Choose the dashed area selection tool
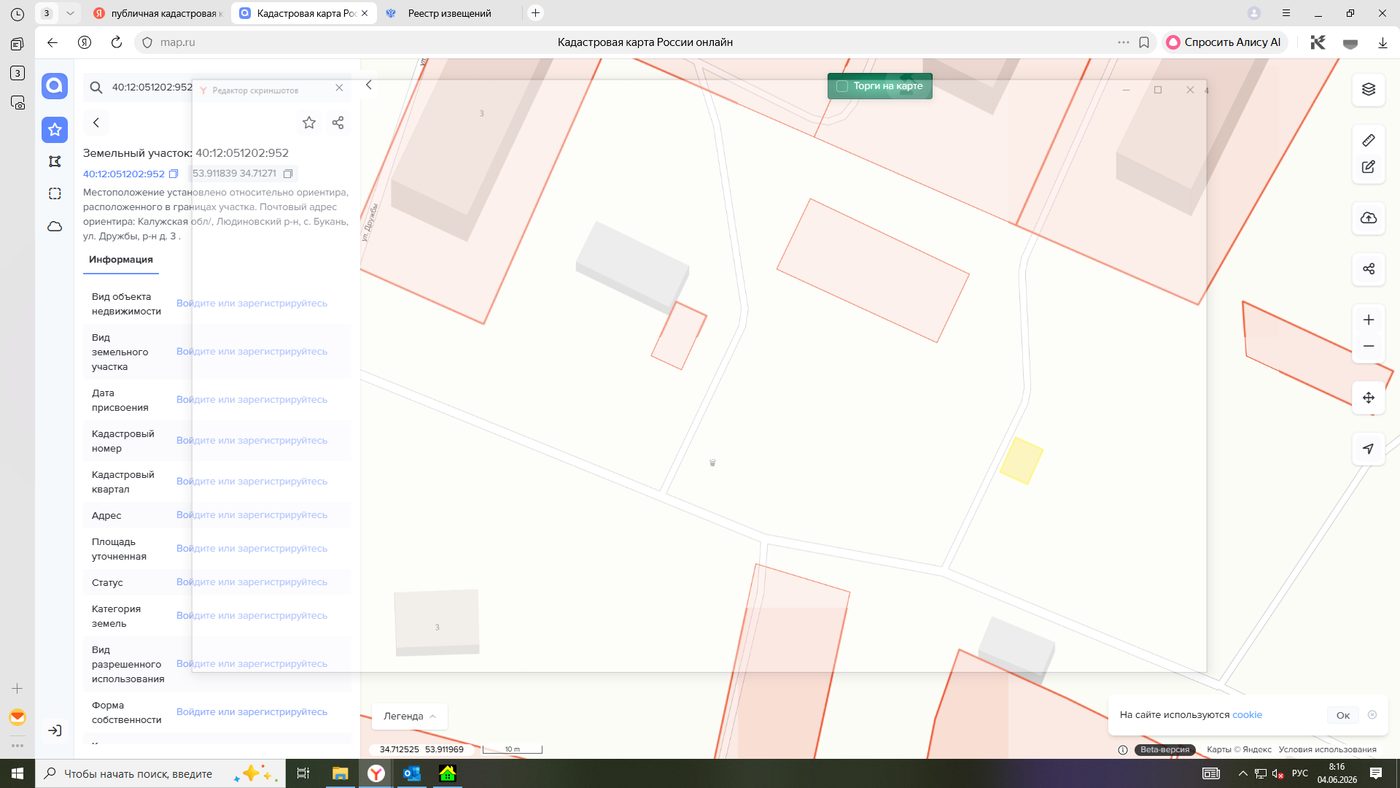This screenshot has width=1400, height=788. [x=55, y=194]
